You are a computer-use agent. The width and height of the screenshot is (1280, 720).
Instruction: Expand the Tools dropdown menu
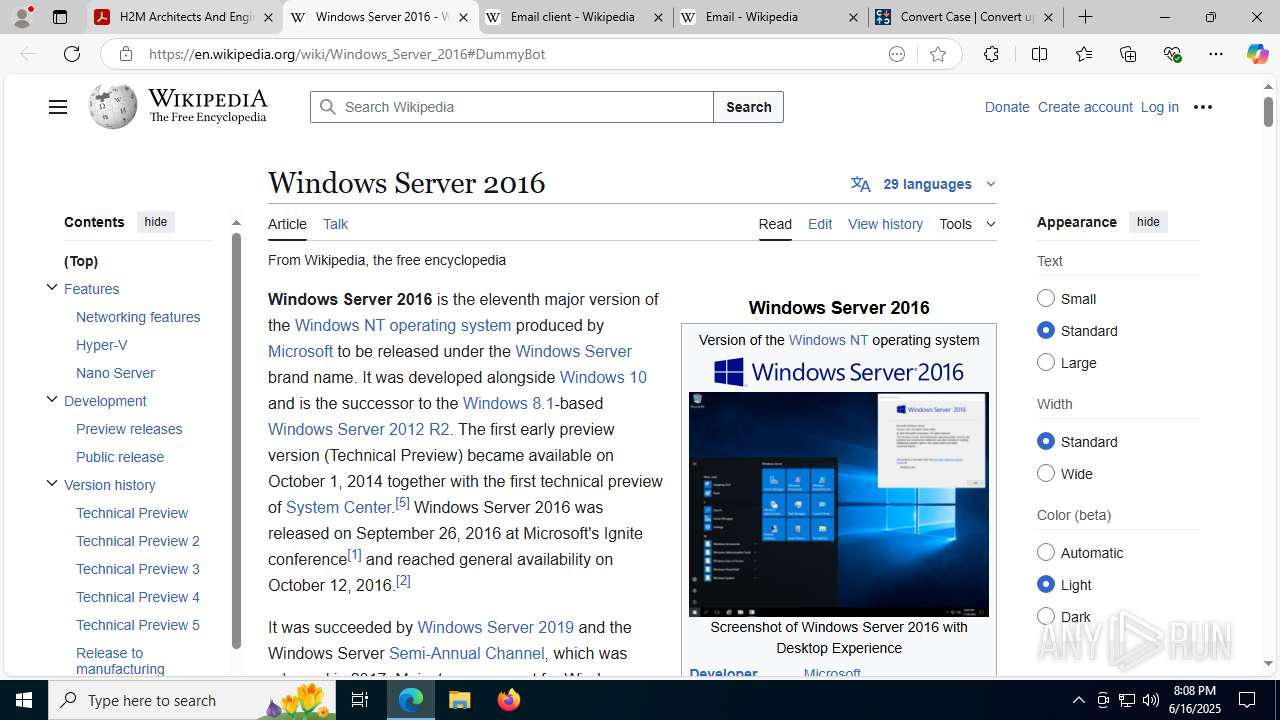pyautogui.click(x=967, y=224)
